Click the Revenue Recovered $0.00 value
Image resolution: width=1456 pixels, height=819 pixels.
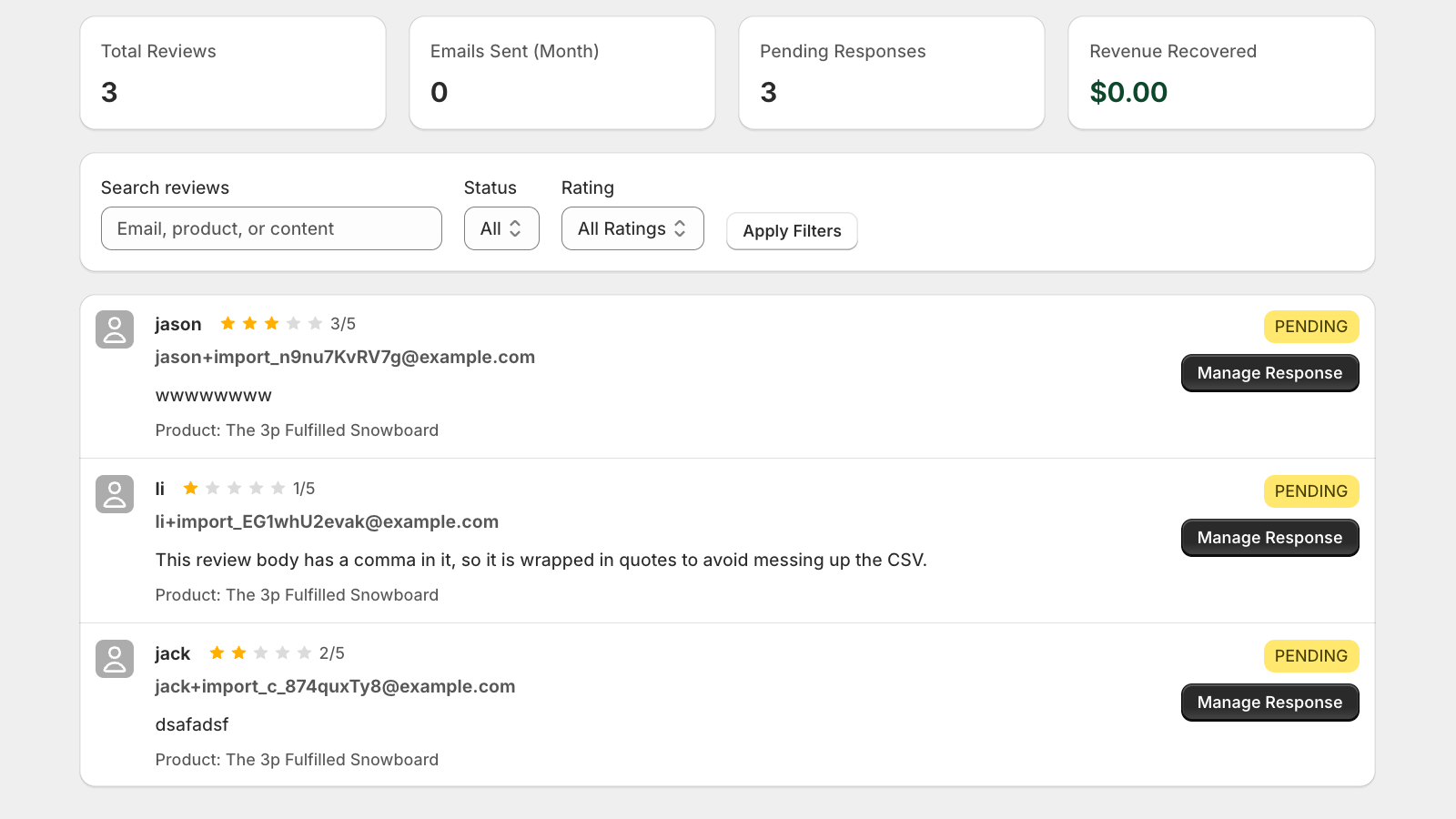1128,92
